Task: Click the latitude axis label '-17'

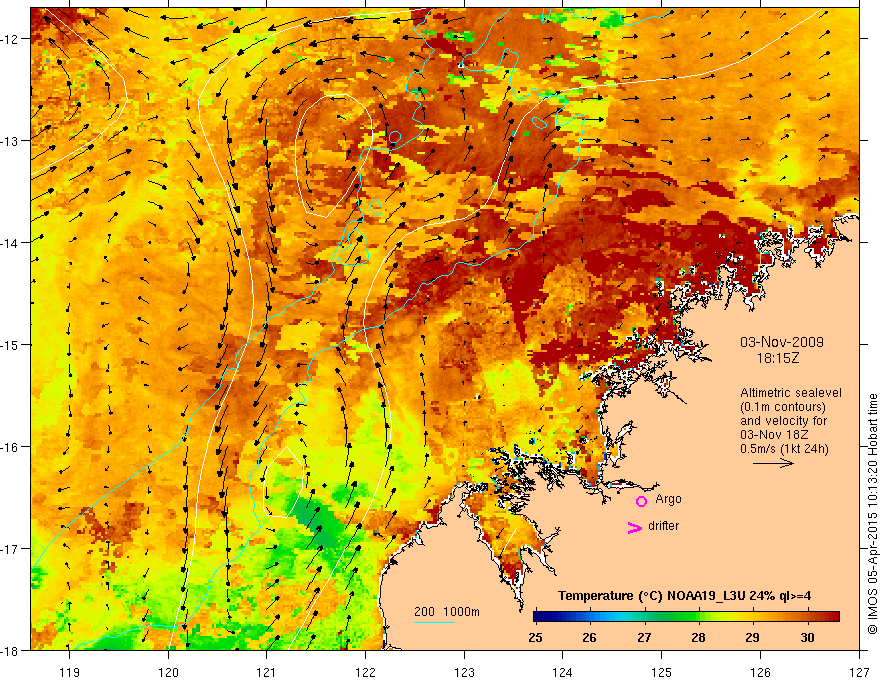Action: click(11, 548)
